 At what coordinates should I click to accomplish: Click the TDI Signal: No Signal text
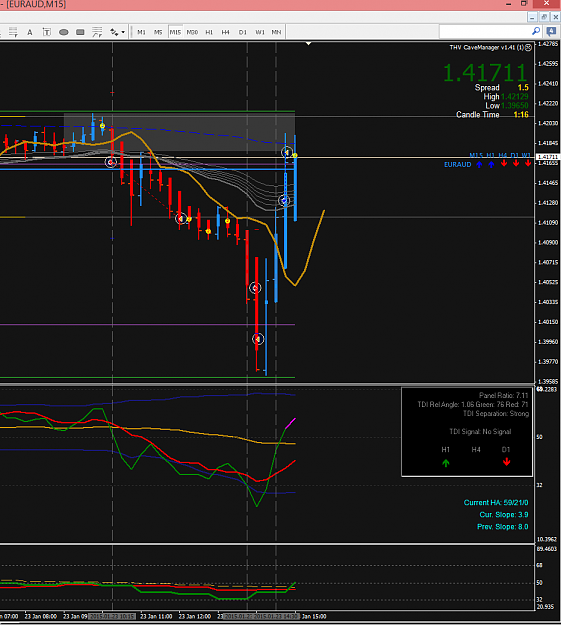click(x=480, y=432)
